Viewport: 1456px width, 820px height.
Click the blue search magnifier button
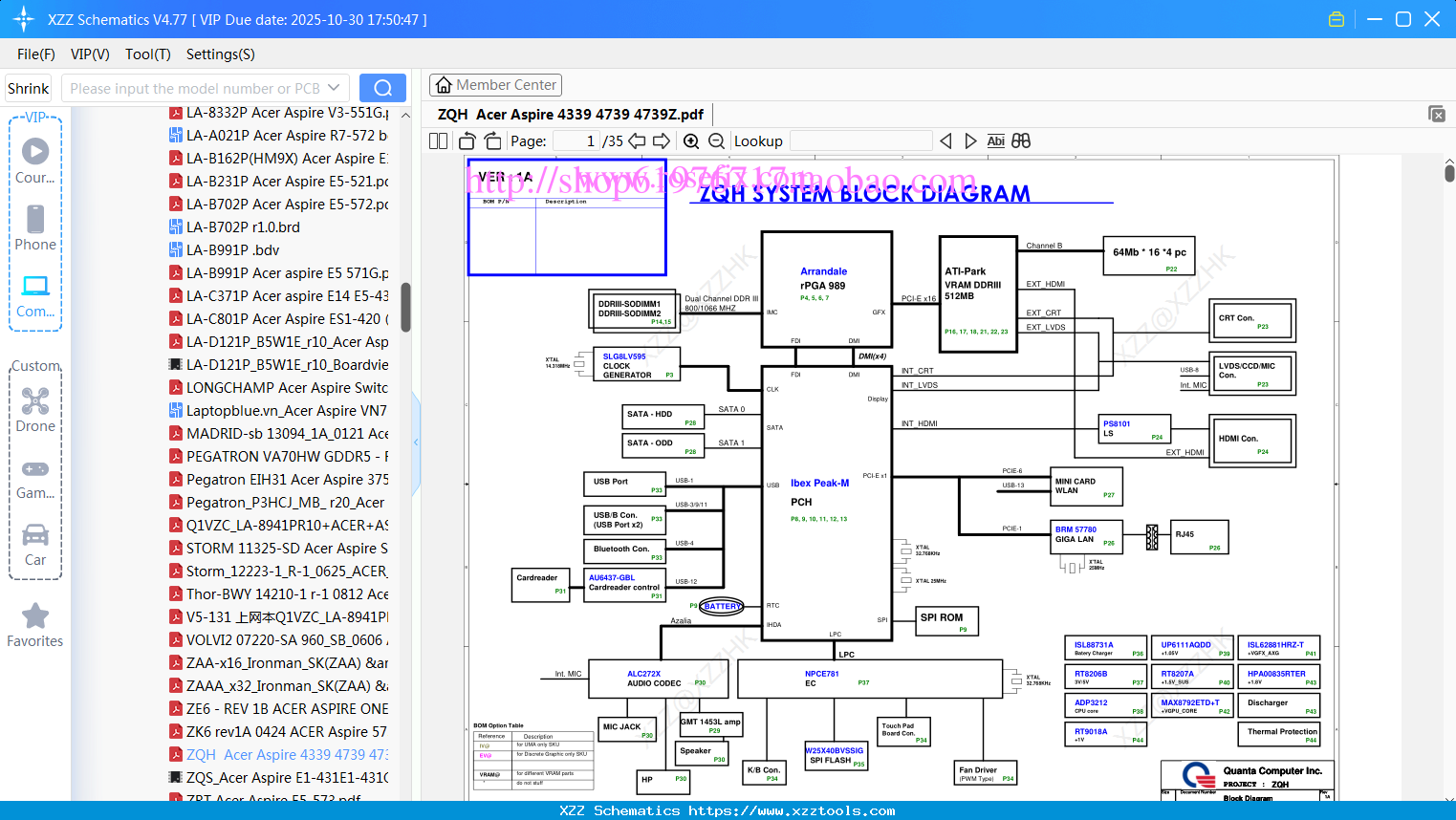pos(382,88)
